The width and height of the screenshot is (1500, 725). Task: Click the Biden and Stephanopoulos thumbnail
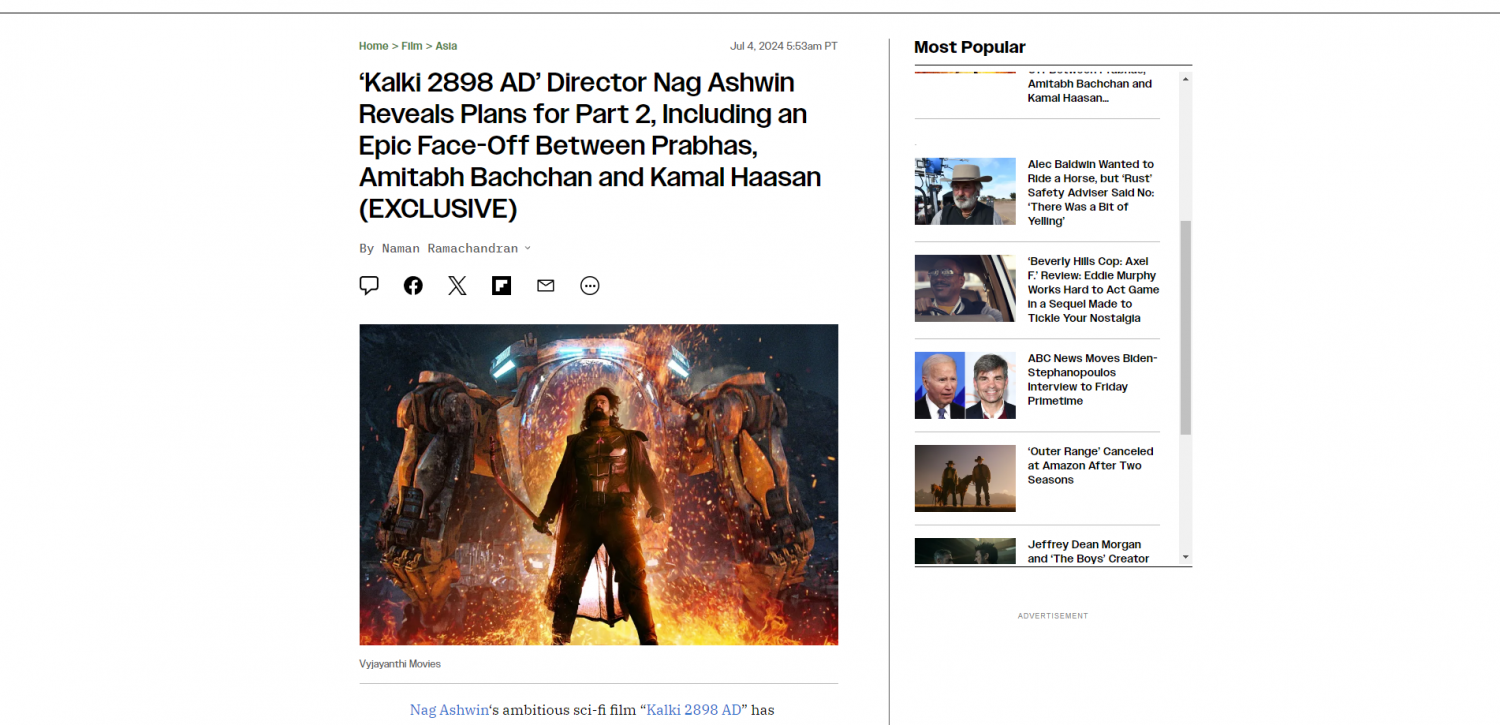tap(965, 385)
